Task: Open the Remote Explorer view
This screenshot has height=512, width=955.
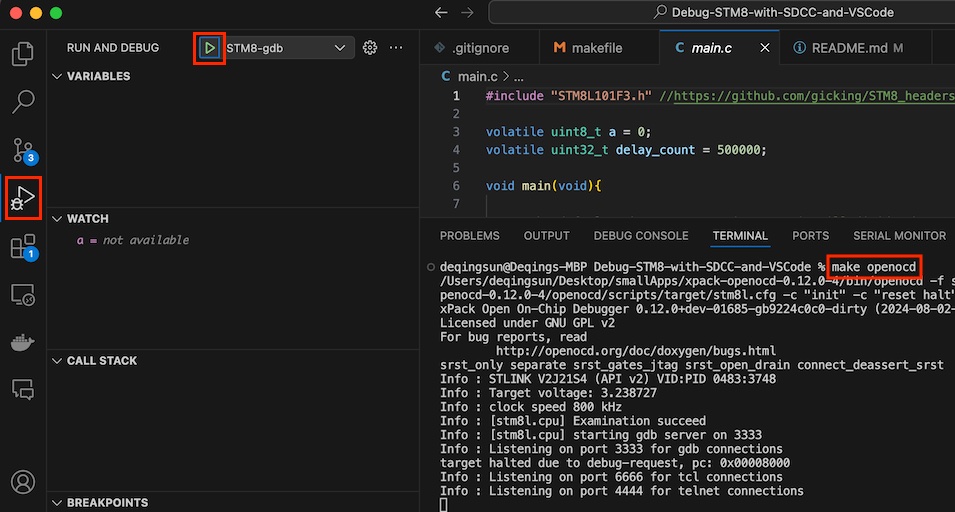Action: coord(23,295)
